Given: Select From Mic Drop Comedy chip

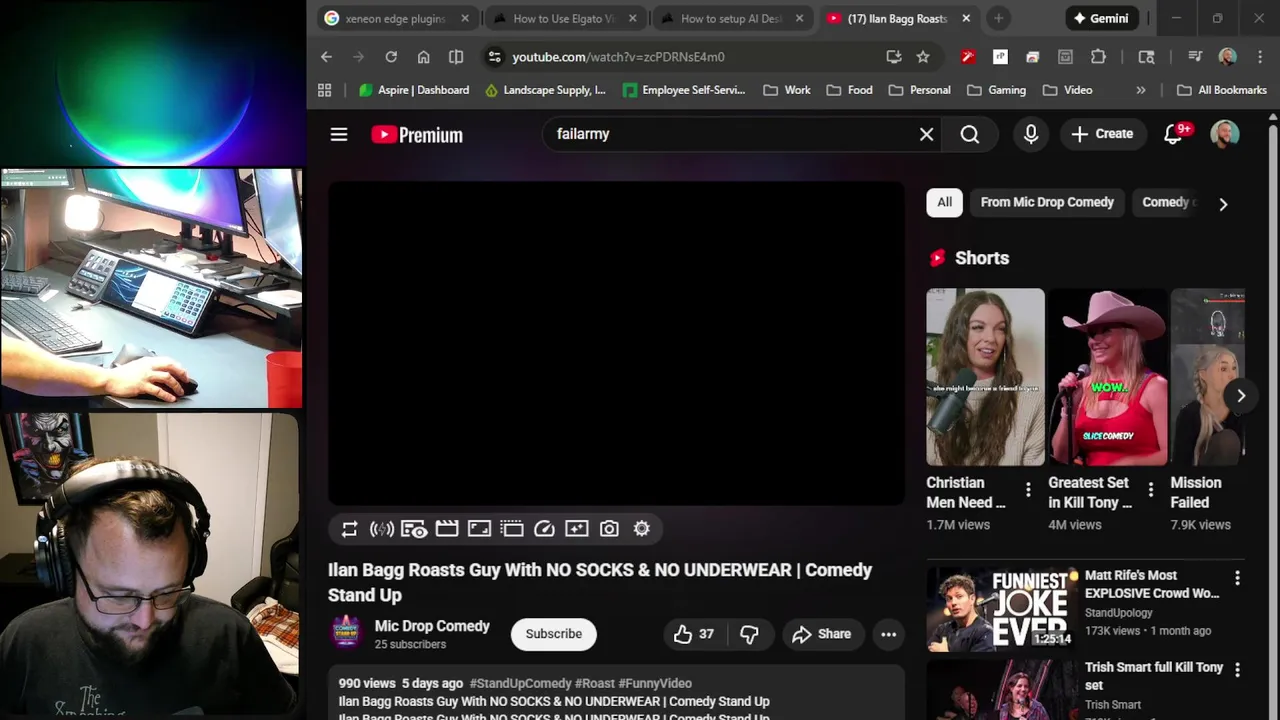Looking at the screenshot, I should [x=1047, y=202].
